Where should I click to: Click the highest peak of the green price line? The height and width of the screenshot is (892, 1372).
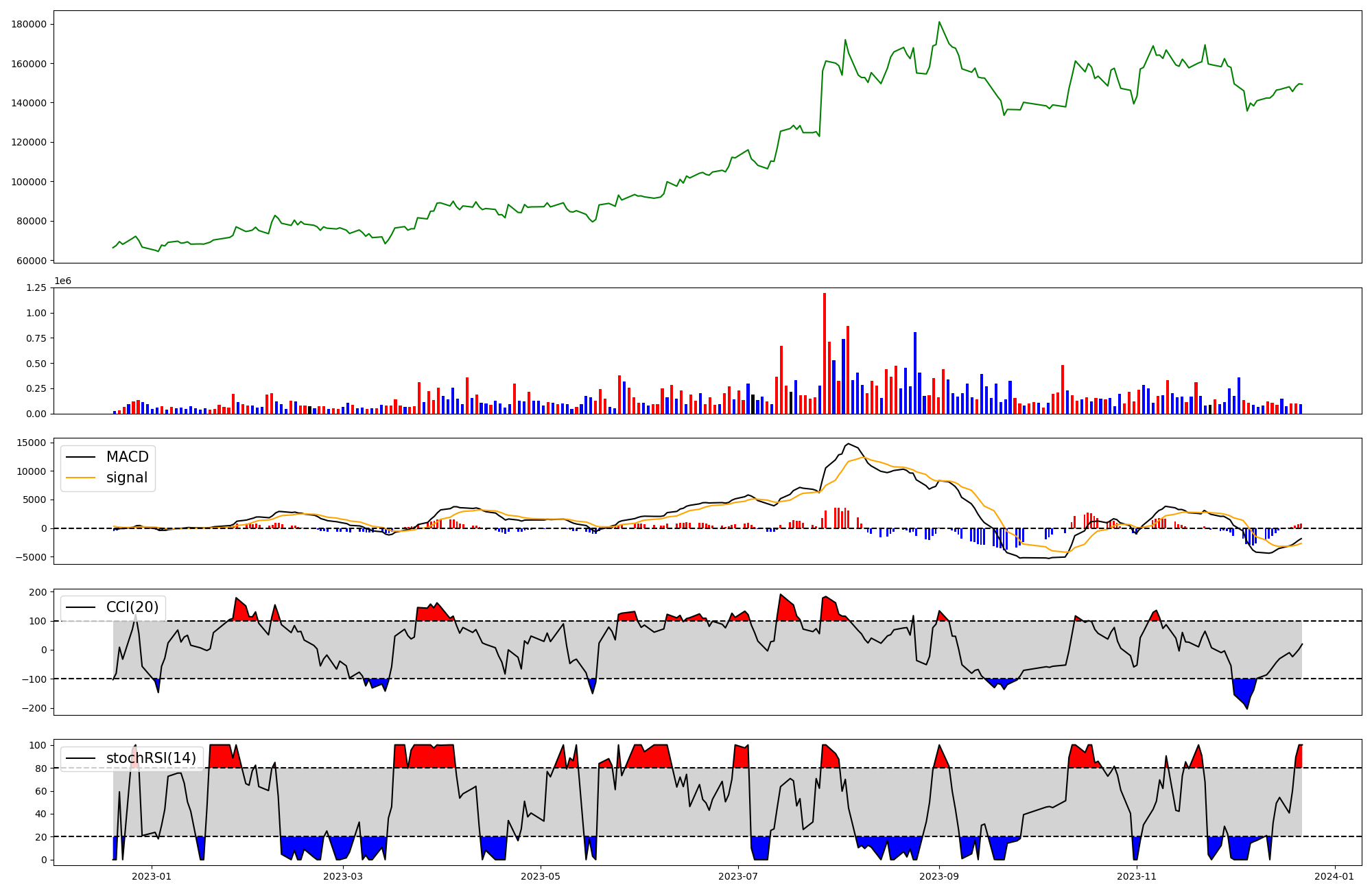(939, 23)
